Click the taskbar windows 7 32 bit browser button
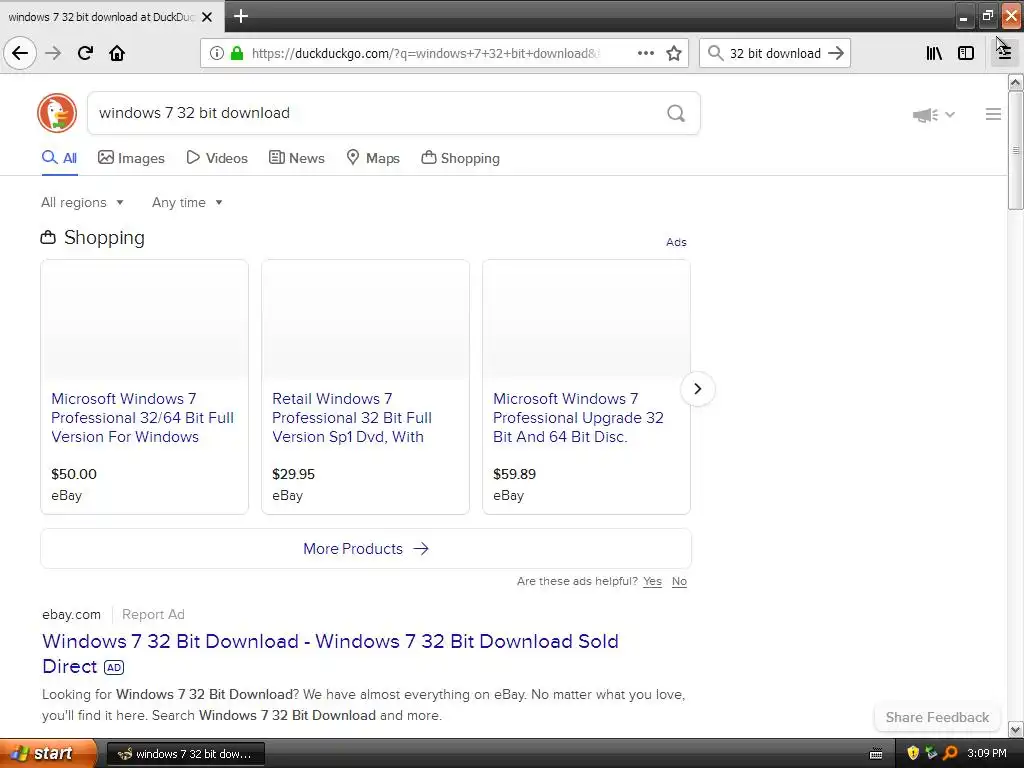The height and width of the screenshot is (768, 1024). [185, 754]
